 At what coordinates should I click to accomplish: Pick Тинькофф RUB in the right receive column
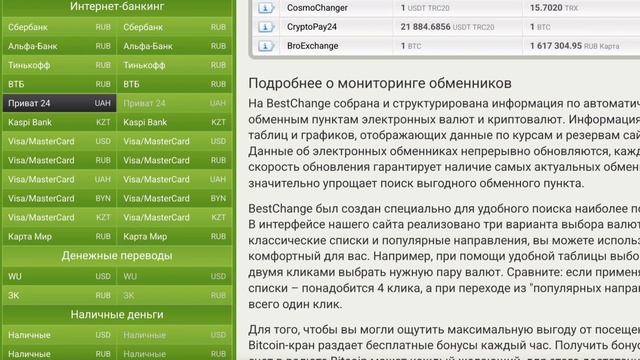click(x=174, y=65)
